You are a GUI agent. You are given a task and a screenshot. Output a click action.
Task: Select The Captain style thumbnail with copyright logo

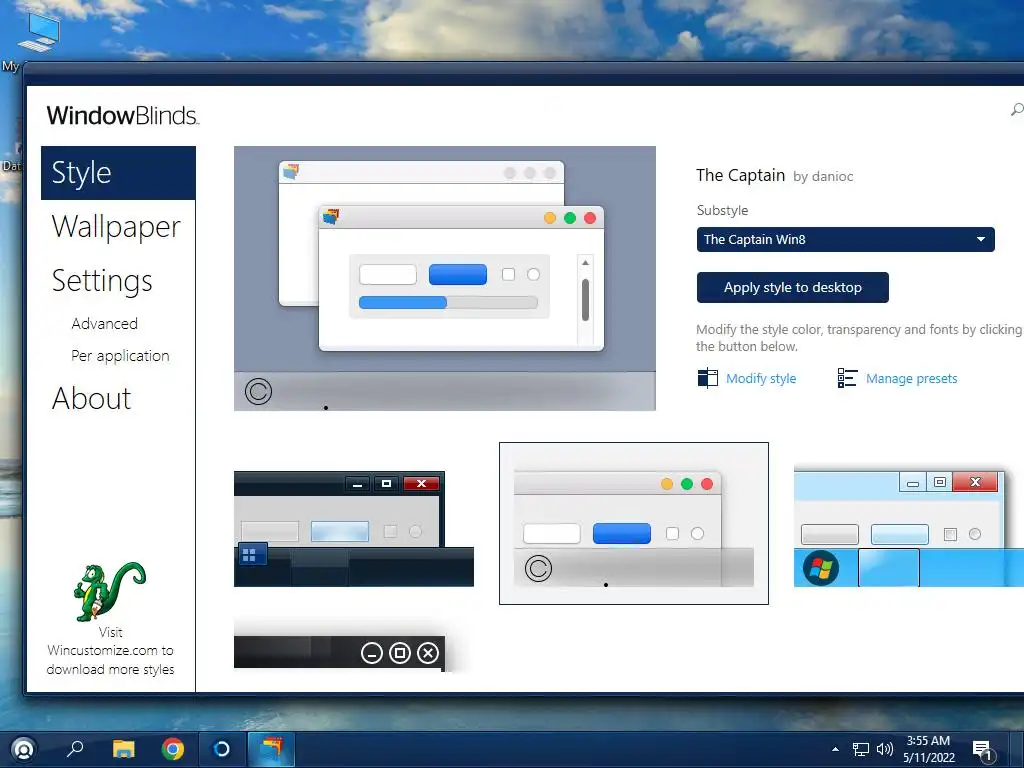coord(633,523)
